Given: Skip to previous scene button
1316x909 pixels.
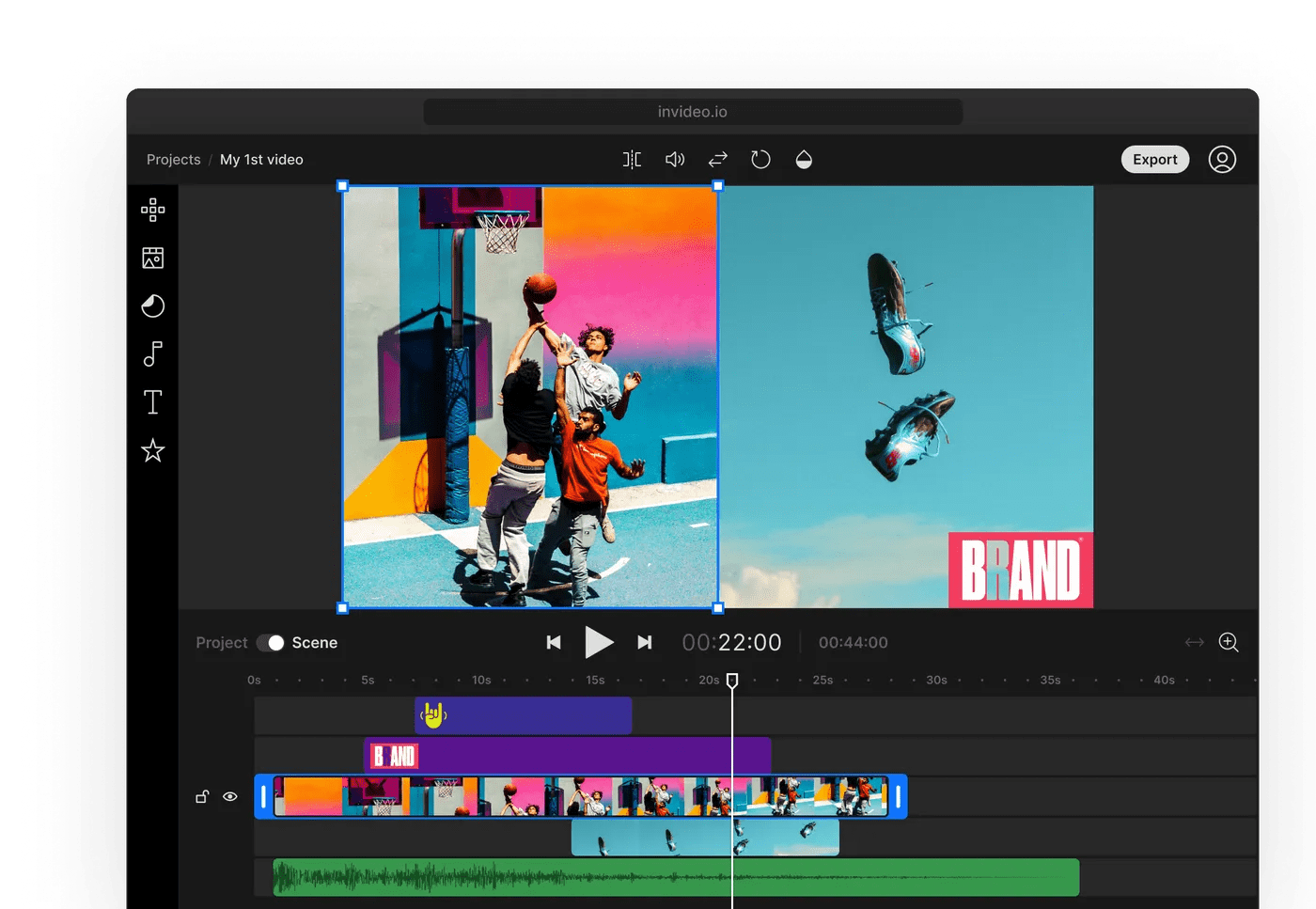Looking at the screenshot, I should click(554, 643).
